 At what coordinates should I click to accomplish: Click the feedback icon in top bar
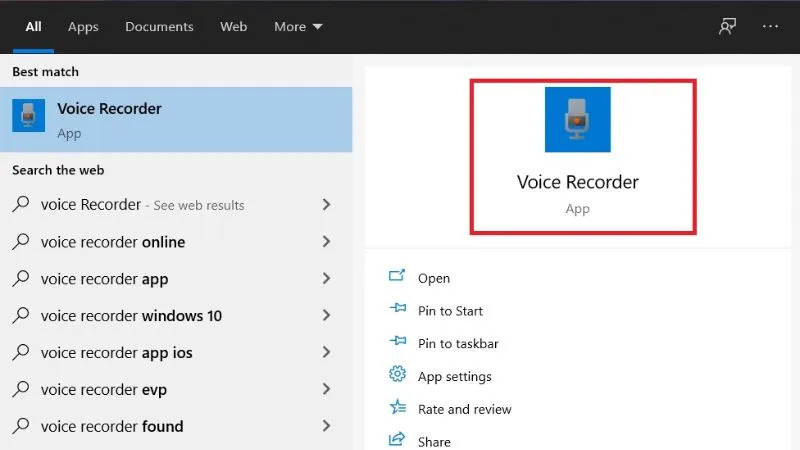point(727,27)
